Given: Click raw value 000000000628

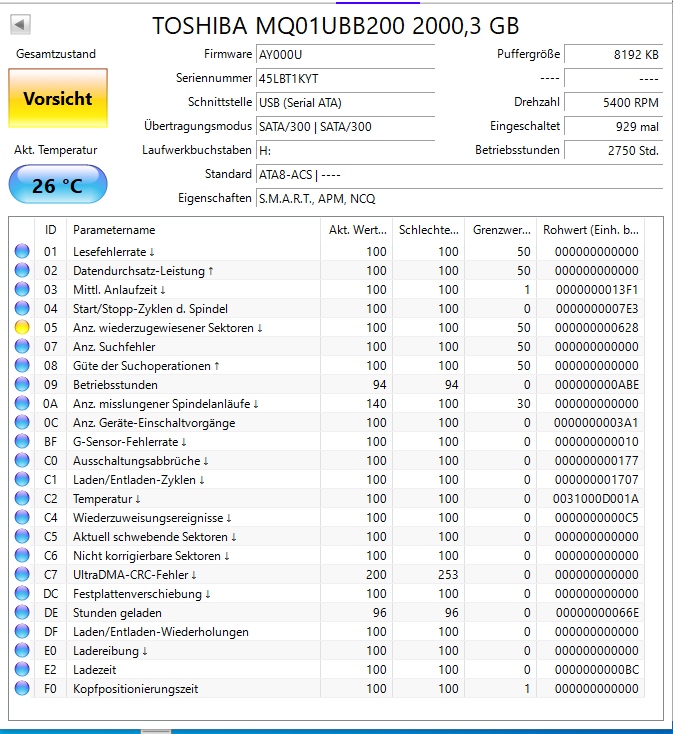Looking at the screenshot, I should [596, 328].
